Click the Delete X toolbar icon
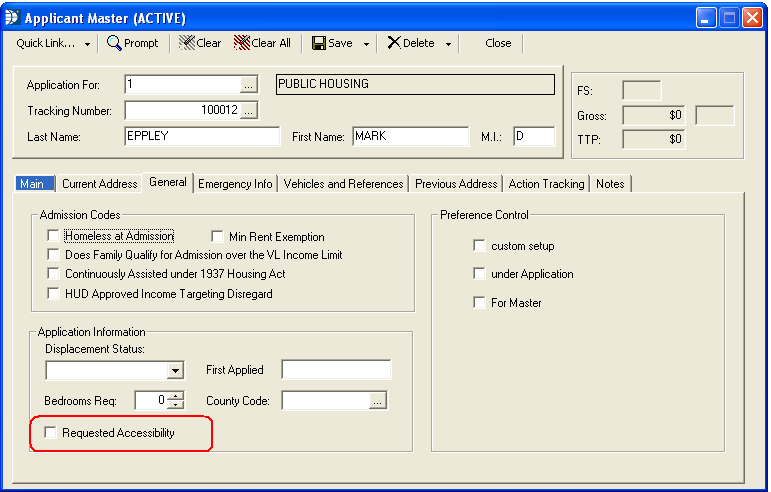The image size is (771, 492). click(394, 43)
